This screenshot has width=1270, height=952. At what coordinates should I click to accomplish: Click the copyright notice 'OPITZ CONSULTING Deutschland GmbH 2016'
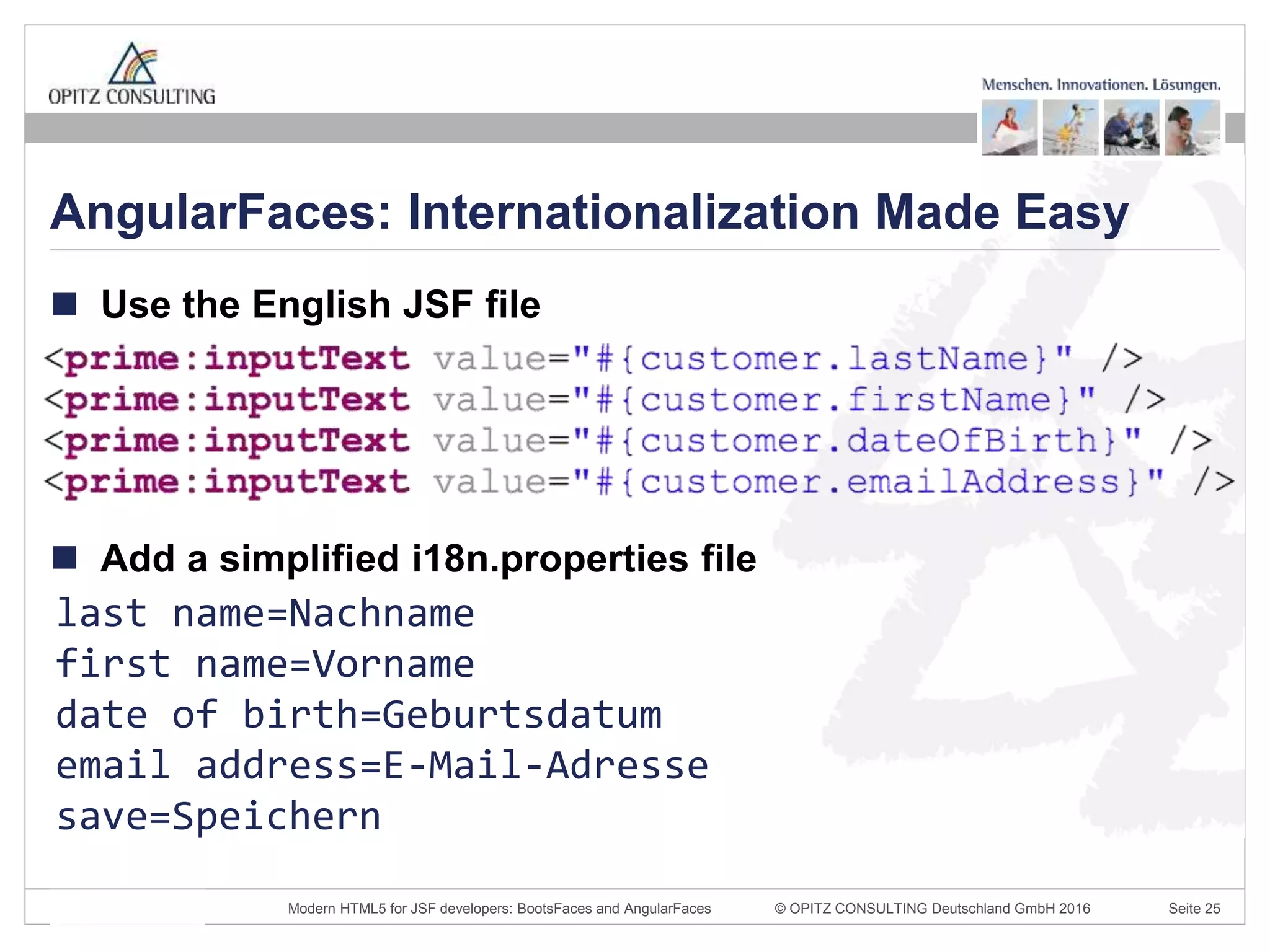(932, 909)
